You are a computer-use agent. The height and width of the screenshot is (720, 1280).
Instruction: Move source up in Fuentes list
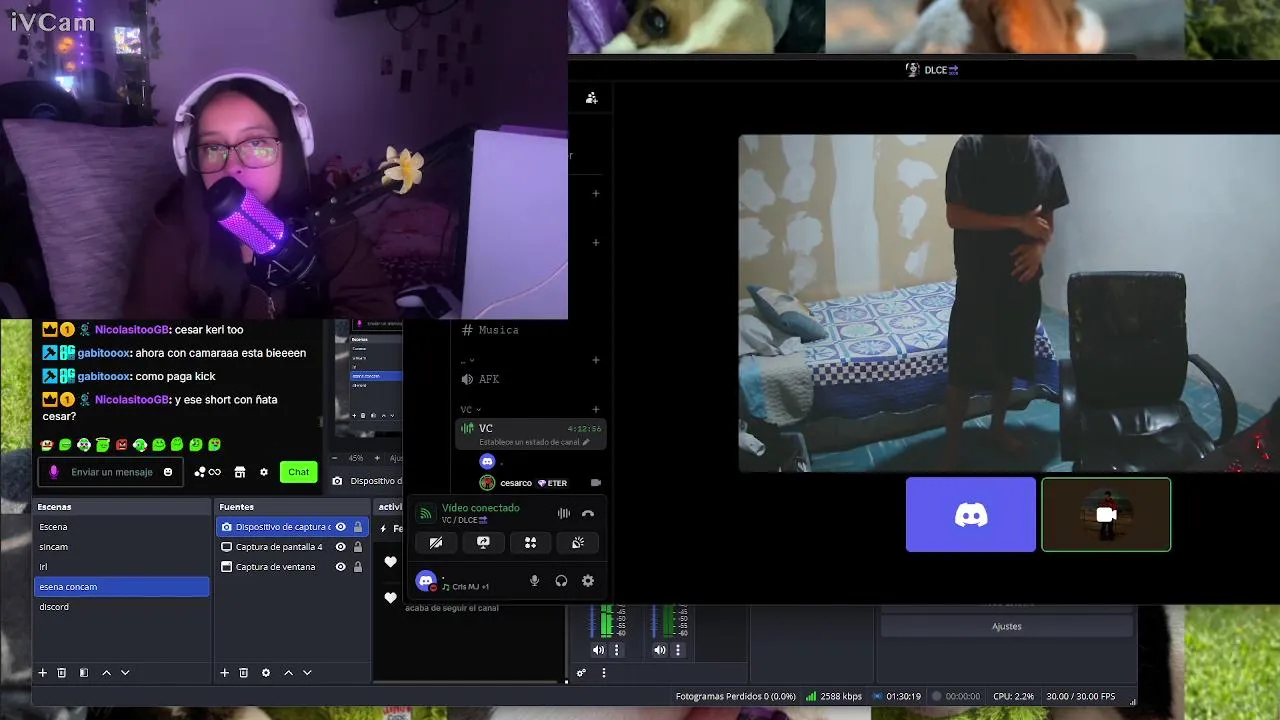click(x=288, y=673)
